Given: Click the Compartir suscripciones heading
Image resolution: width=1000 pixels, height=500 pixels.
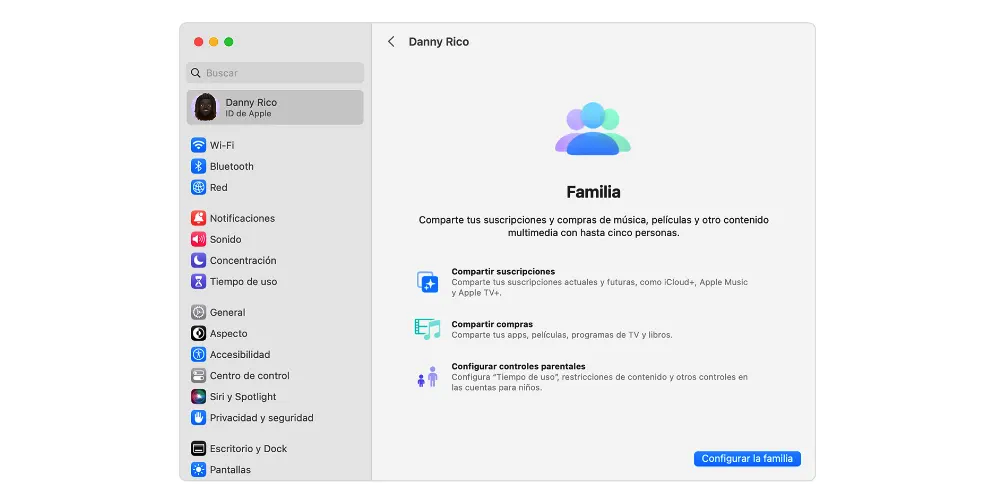Looking at the screenshot, I should tap(503, 271).
